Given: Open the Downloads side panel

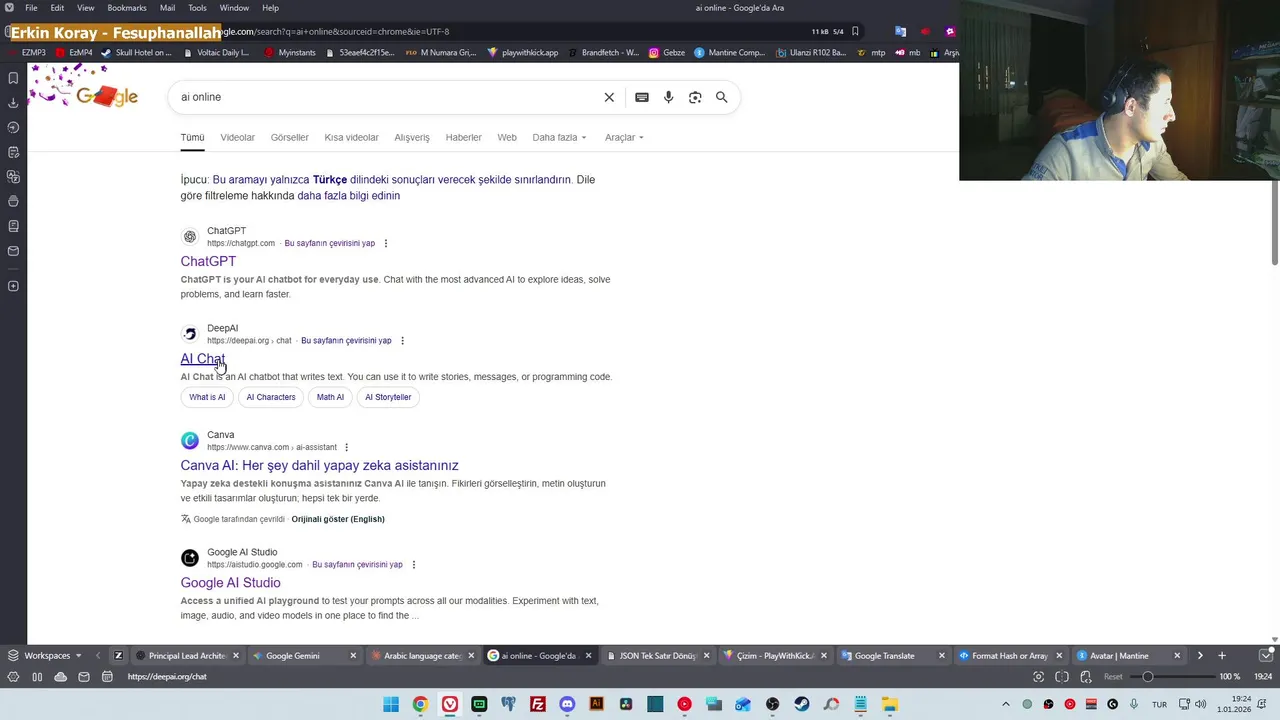Looking at the screenshot, I should (x=13, y=103).
